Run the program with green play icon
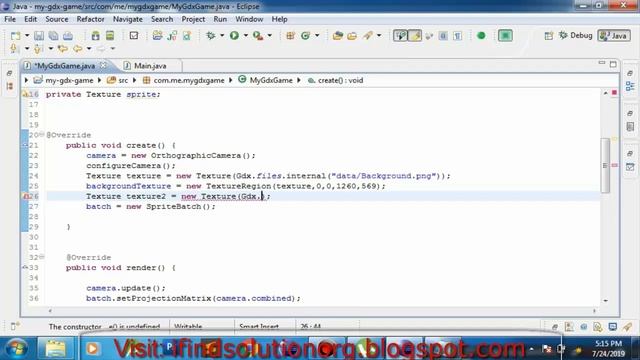This screenshot has width=640, height=360. click(x=234, y=36)
